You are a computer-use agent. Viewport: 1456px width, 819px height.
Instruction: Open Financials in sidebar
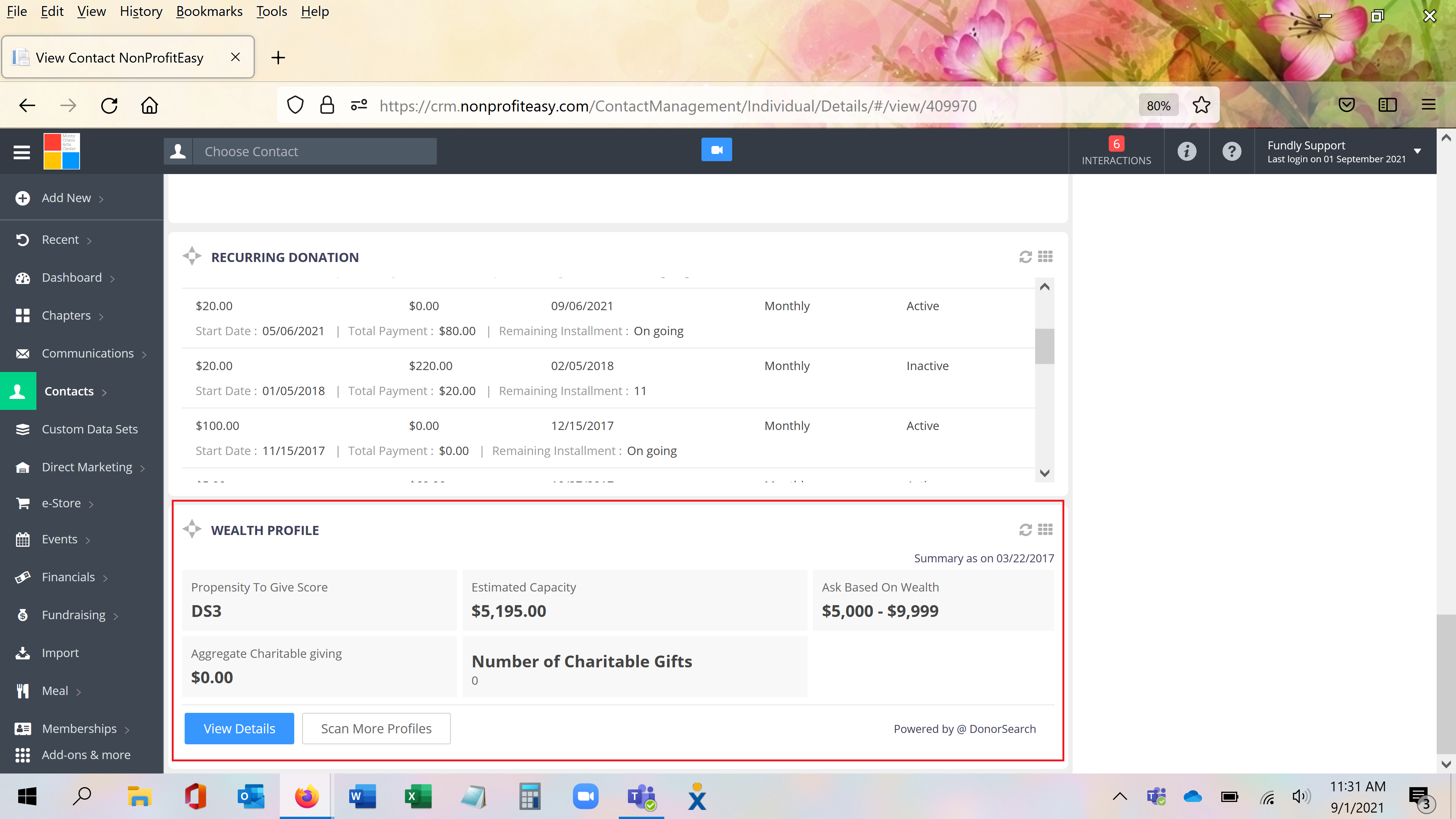click(68, 577)
